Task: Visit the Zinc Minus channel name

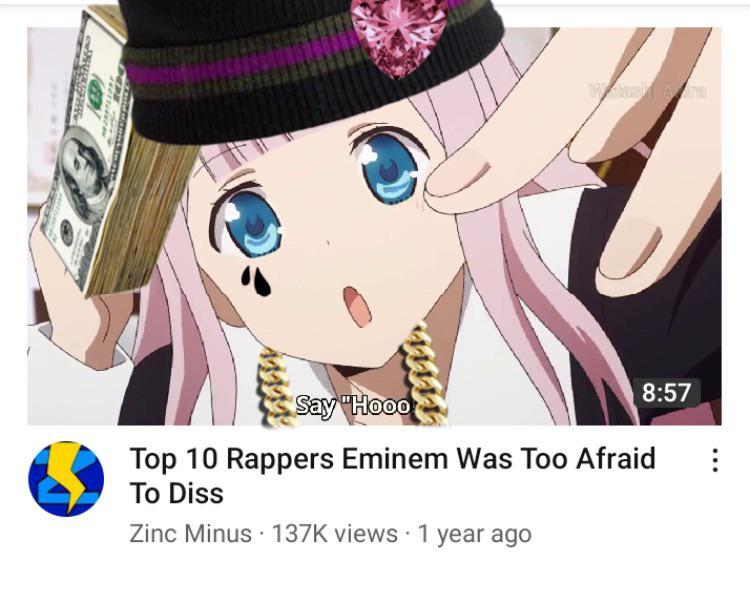Action: coord(190,533)
